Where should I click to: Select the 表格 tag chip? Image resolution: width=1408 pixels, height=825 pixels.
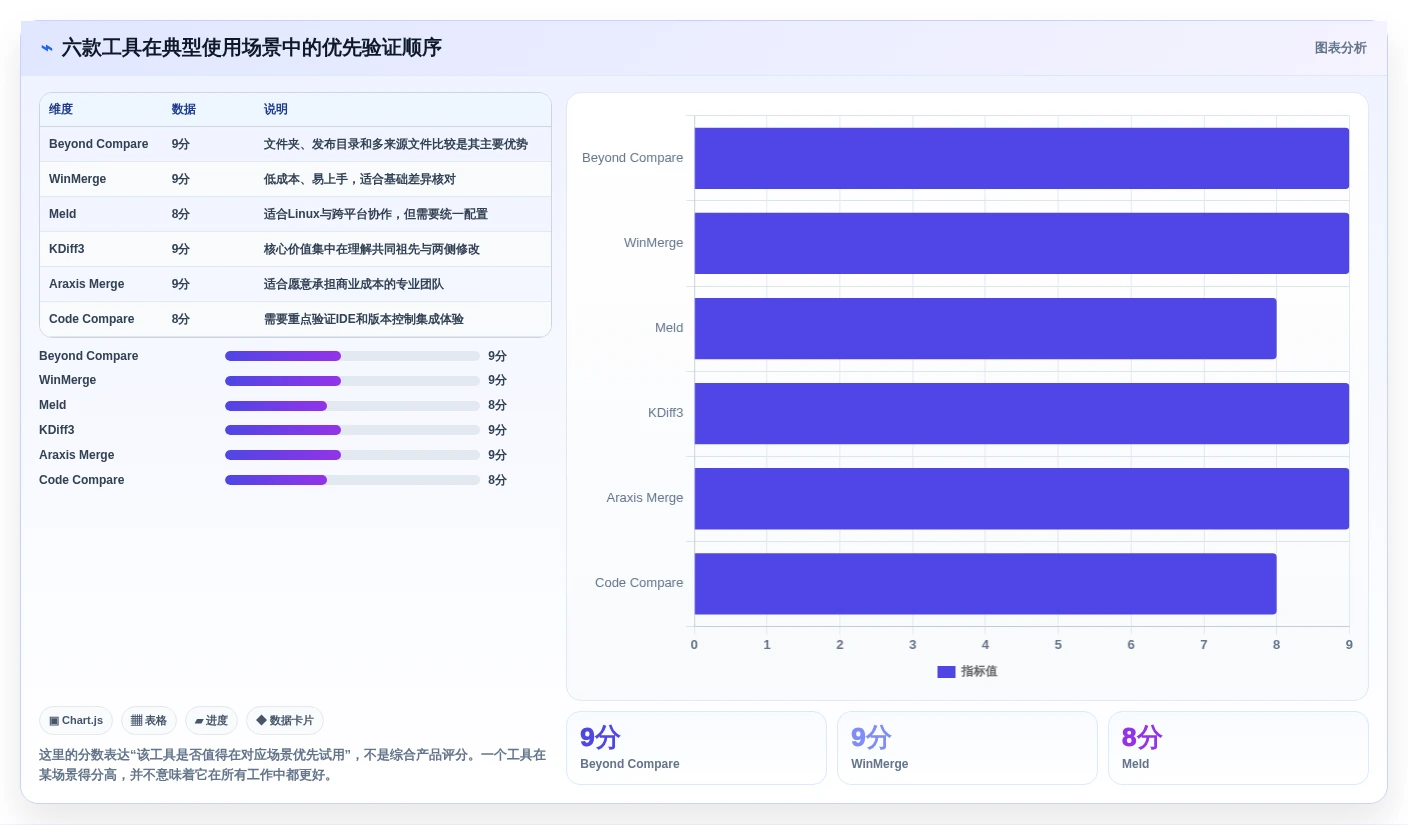click(149, 720)
